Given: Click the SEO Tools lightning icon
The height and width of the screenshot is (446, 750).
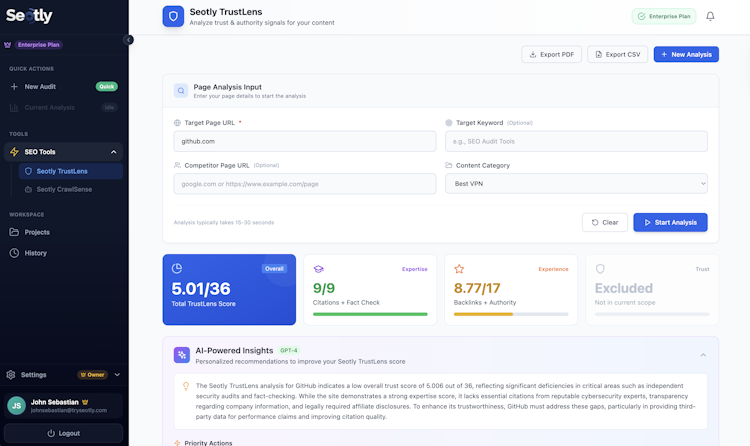Looking at the screenshot, I should pyautogui.click(x=14, y=152).
